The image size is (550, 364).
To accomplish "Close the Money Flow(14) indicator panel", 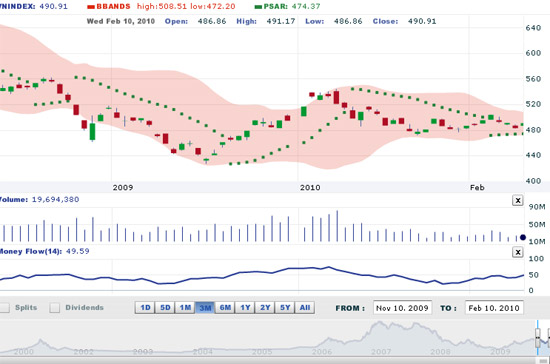I will (x=518, y=252).
